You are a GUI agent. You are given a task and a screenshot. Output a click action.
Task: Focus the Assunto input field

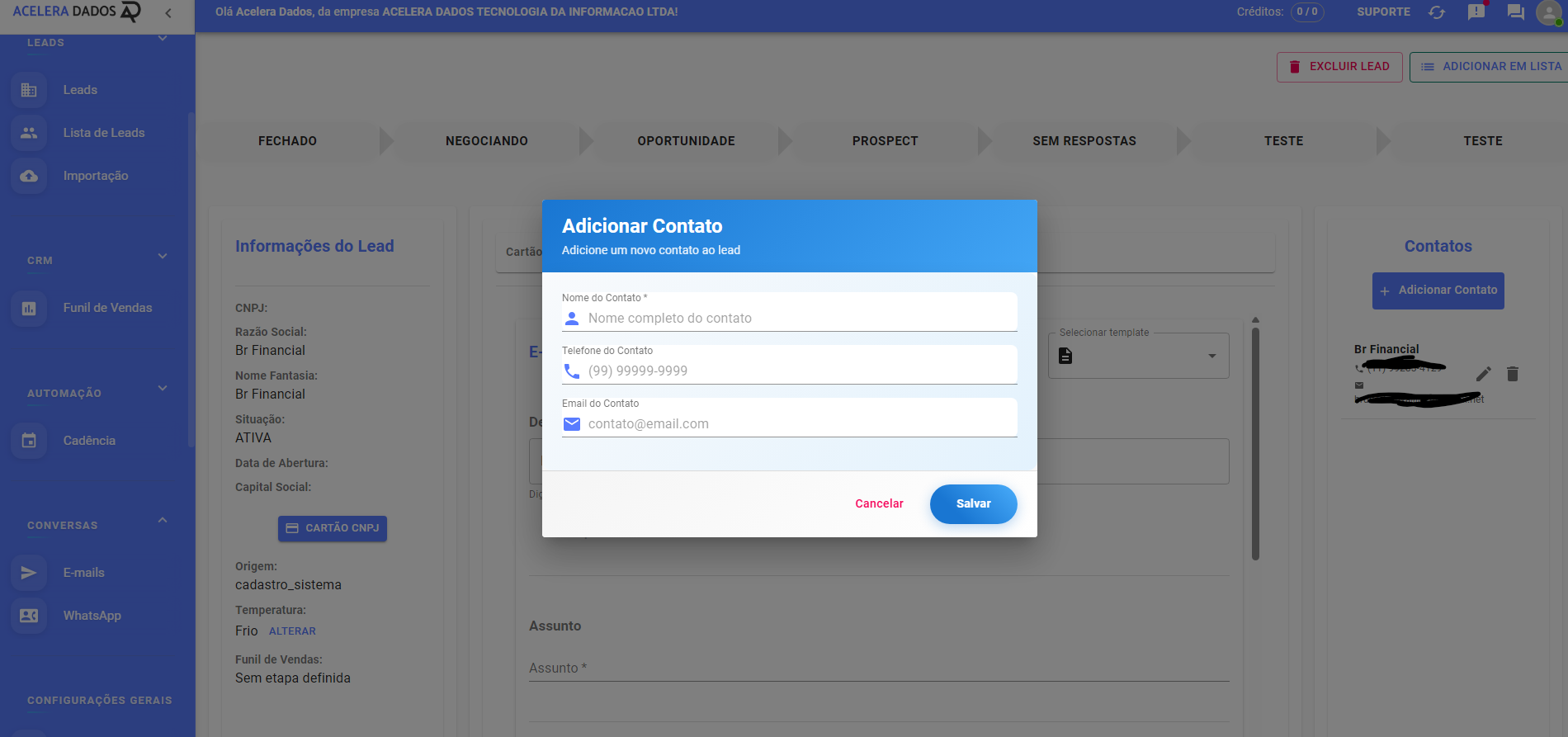(879, 668)
